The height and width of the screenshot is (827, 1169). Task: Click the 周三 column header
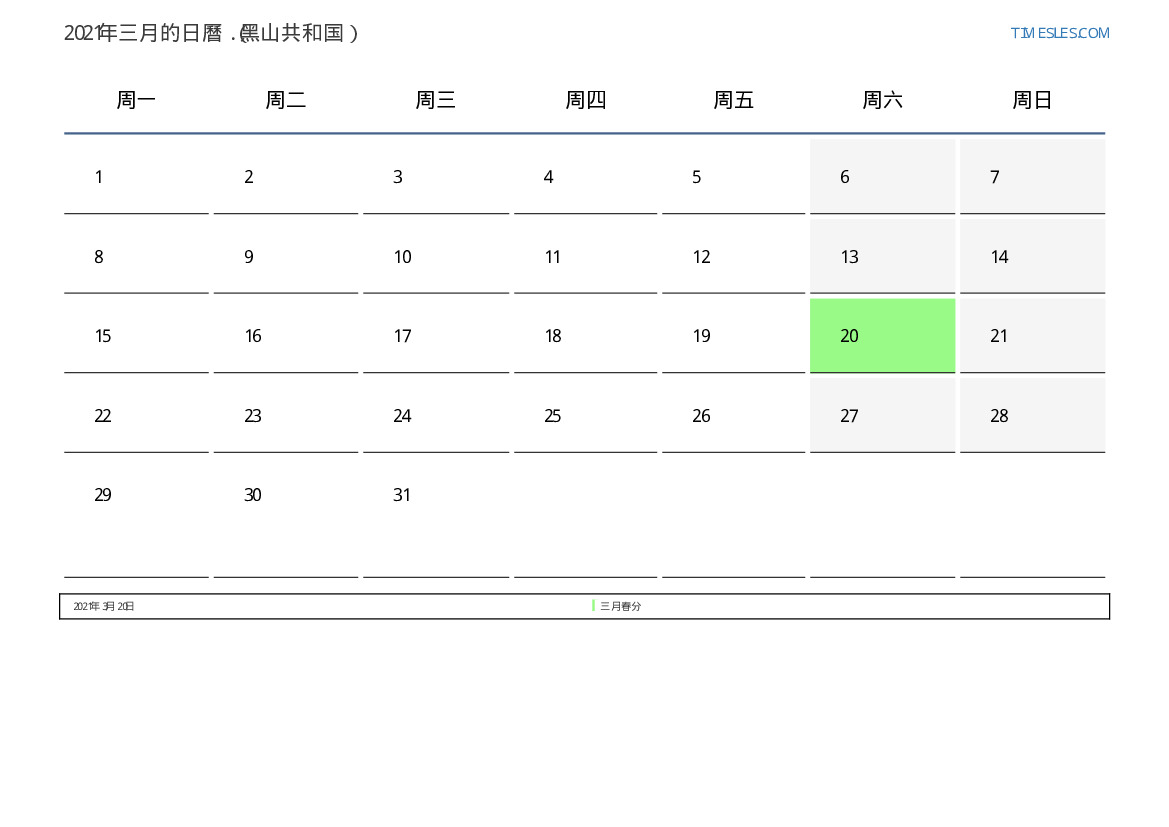[435, 100]
